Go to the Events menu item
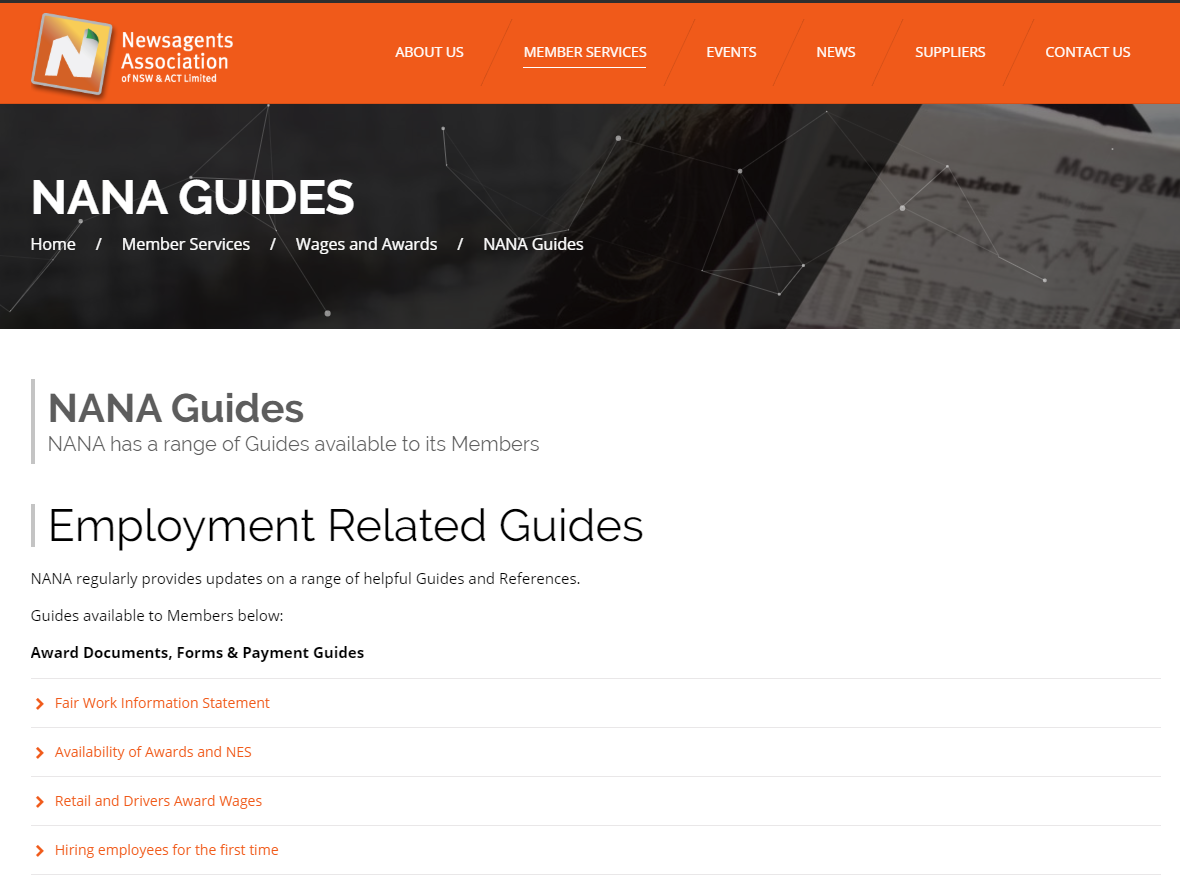This screenshot has height=877, width=1180. tap(731, 52)
